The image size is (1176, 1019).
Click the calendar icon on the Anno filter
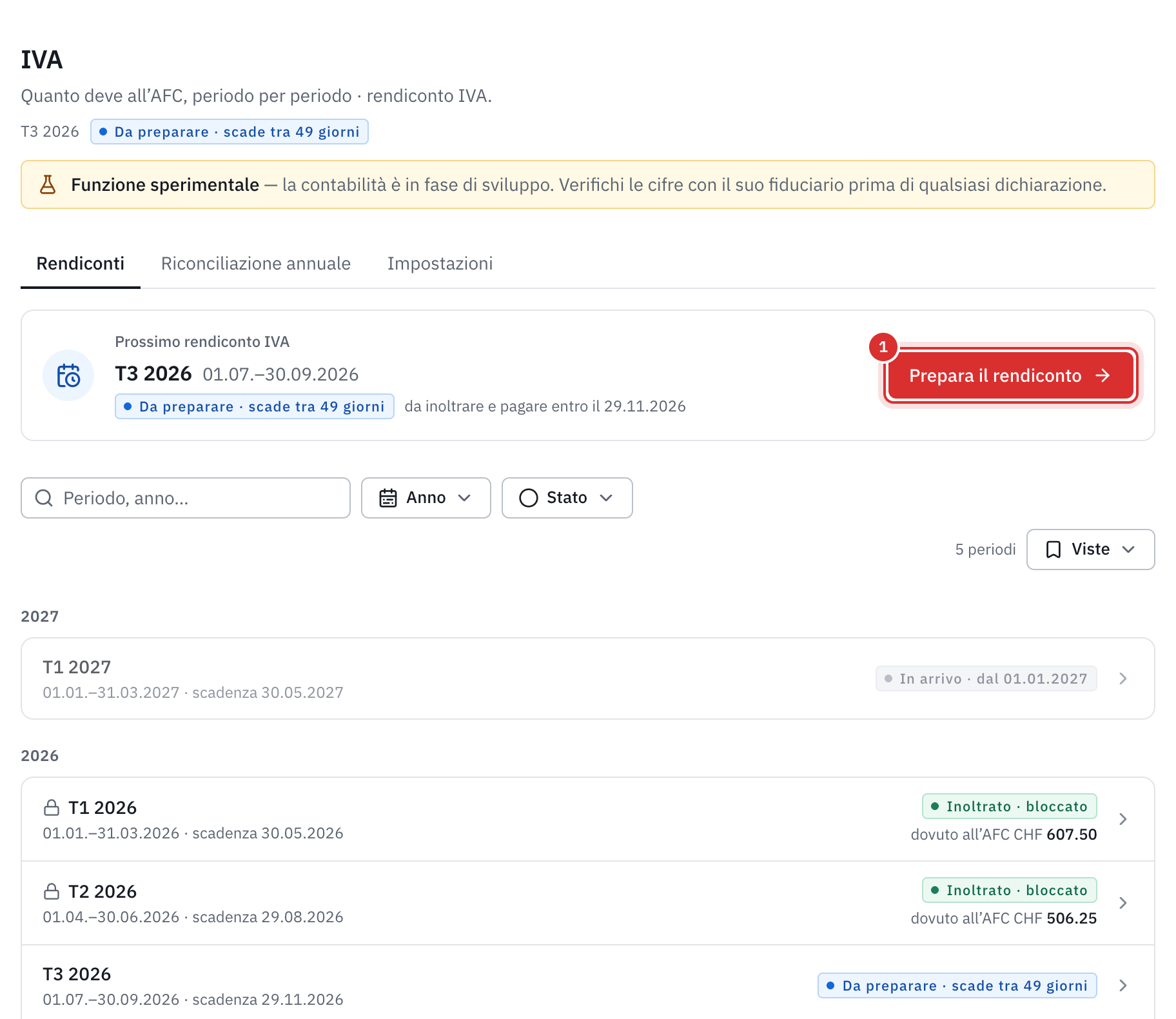388,498
